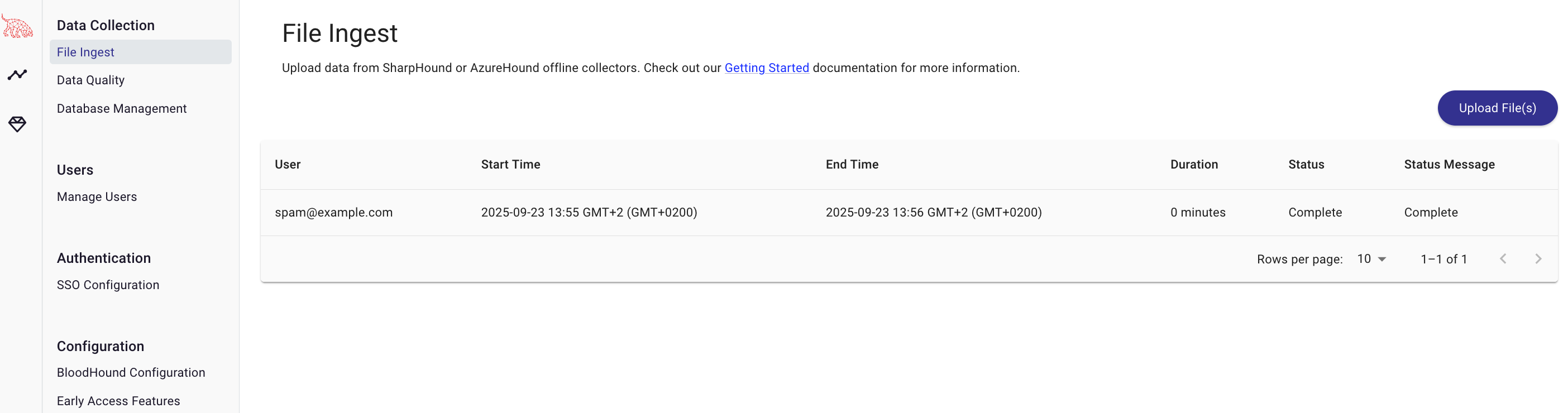
Task: Go to previous table page arrow
Action: (x=1503, y=259)
